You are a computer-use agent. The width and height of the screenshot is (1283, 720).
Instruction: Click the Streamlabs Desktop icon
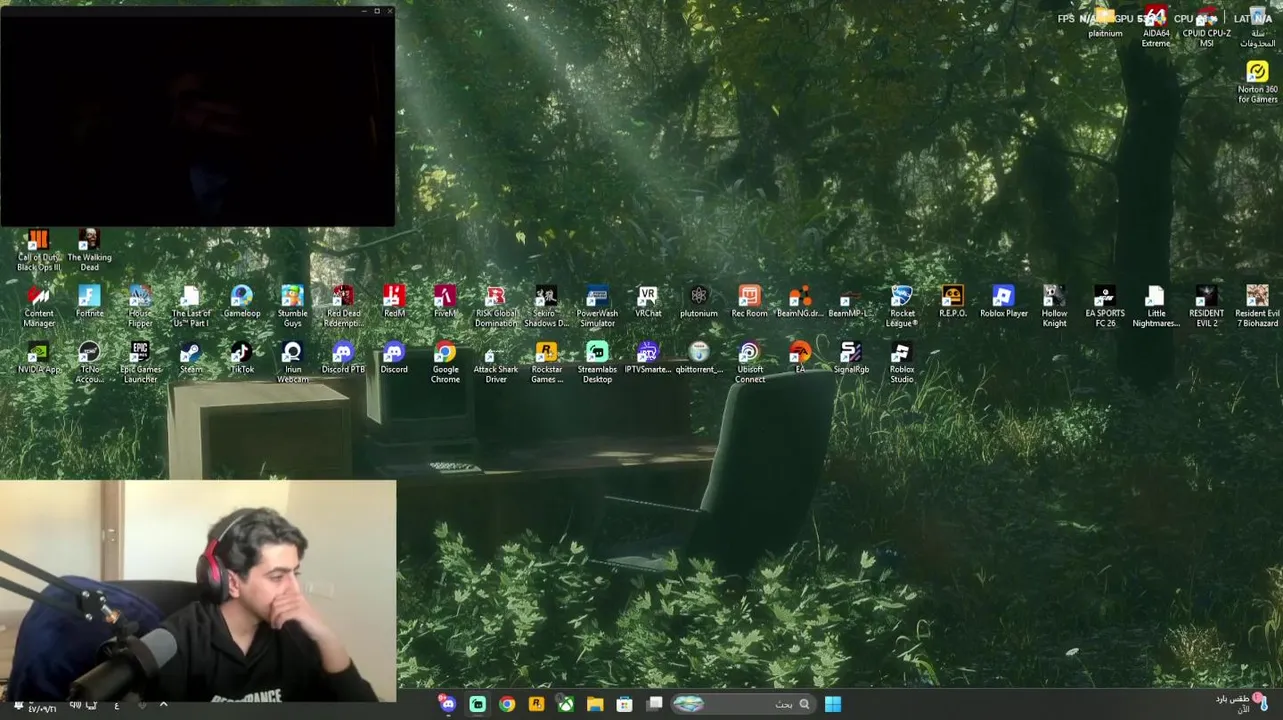coord(597,362)
